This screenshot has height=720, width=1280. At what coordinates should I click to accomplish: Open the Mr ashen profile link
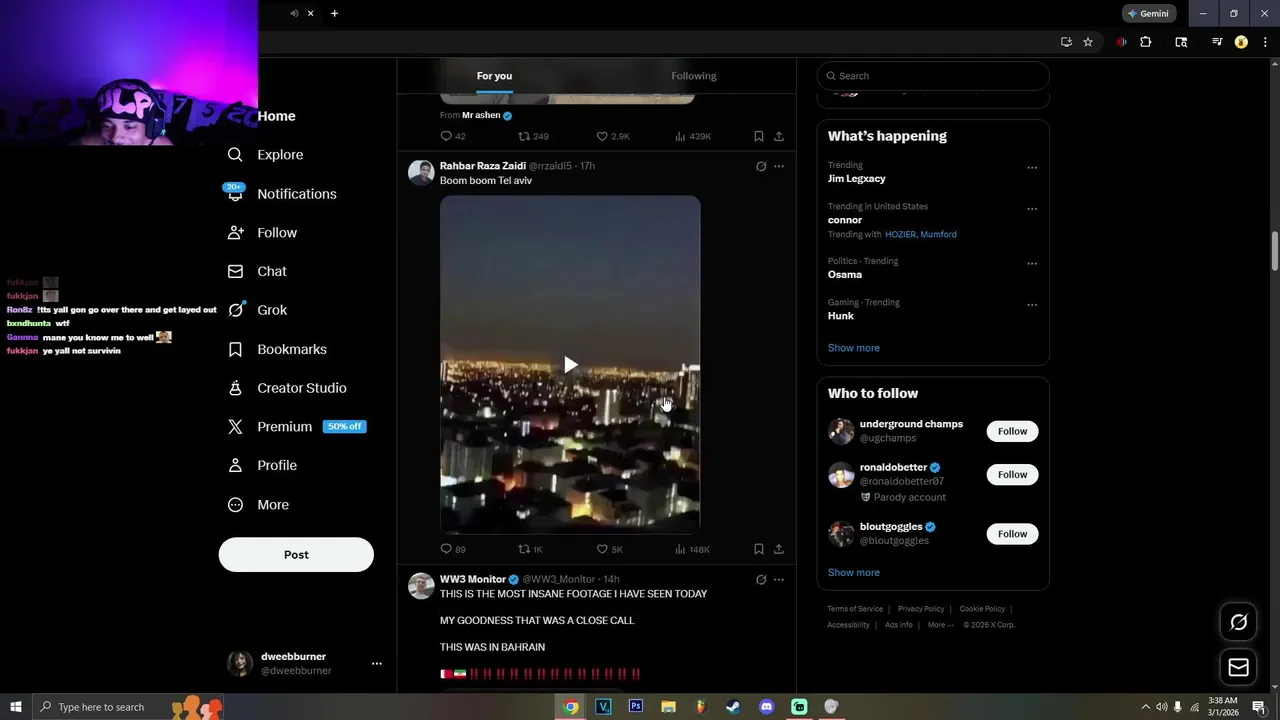point(481,115)
